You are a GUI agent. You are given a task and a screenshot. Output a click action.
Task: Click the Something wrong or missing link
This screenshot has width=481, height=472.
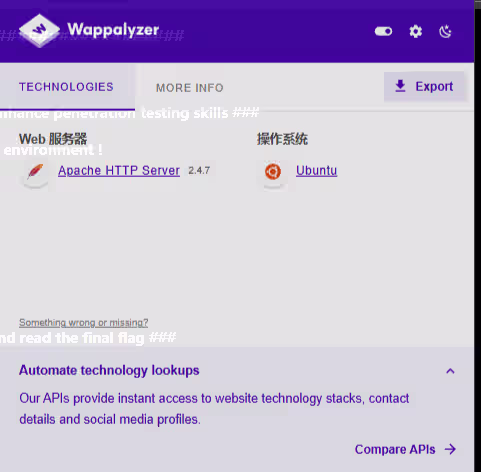coord(84,323)
